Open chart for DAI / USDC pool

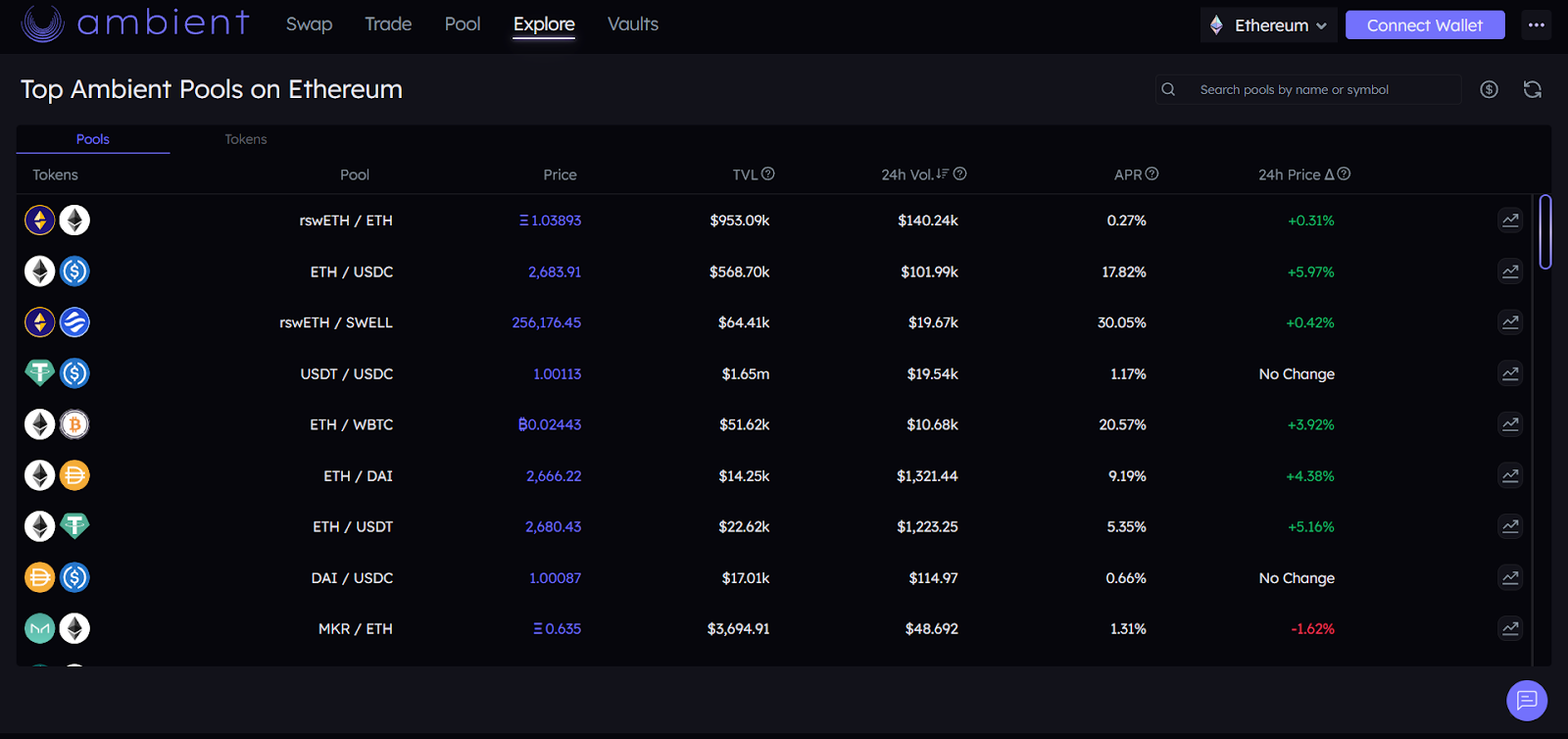coord(1510,577)
